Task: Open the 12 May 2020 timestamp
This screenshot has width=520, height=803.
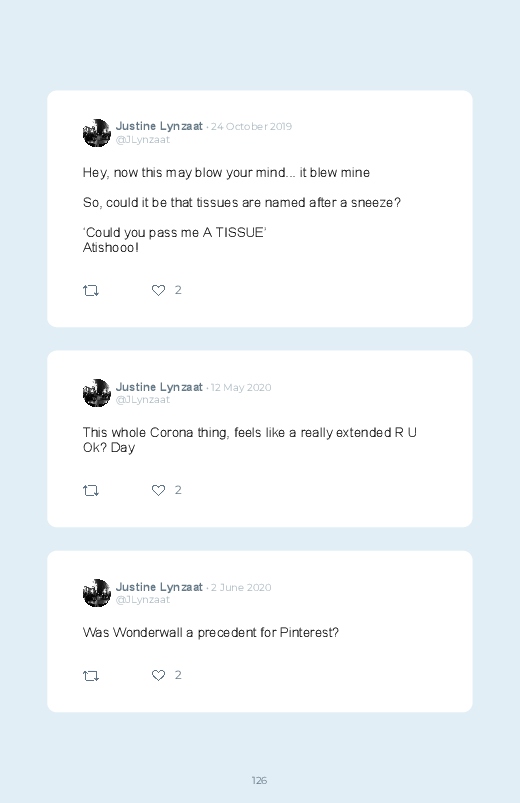Action: tap(241, 388)
